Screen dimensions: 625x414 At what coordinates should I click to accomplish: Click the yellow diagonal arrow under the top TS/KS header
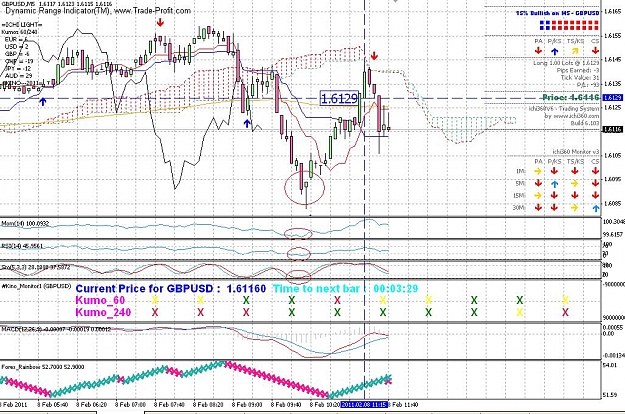coord(575,51)
